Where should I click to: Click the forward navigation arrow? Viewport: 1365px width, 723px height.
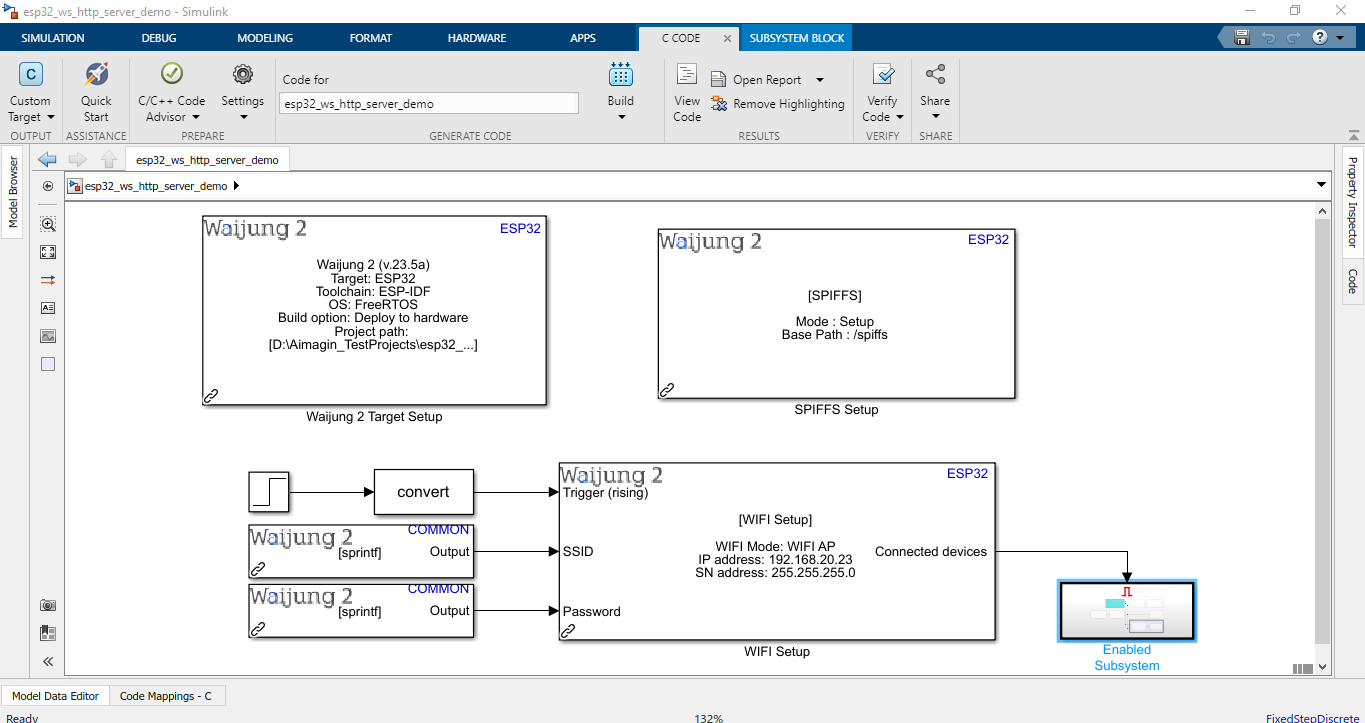pyautogui.click(x=77, y=160)
